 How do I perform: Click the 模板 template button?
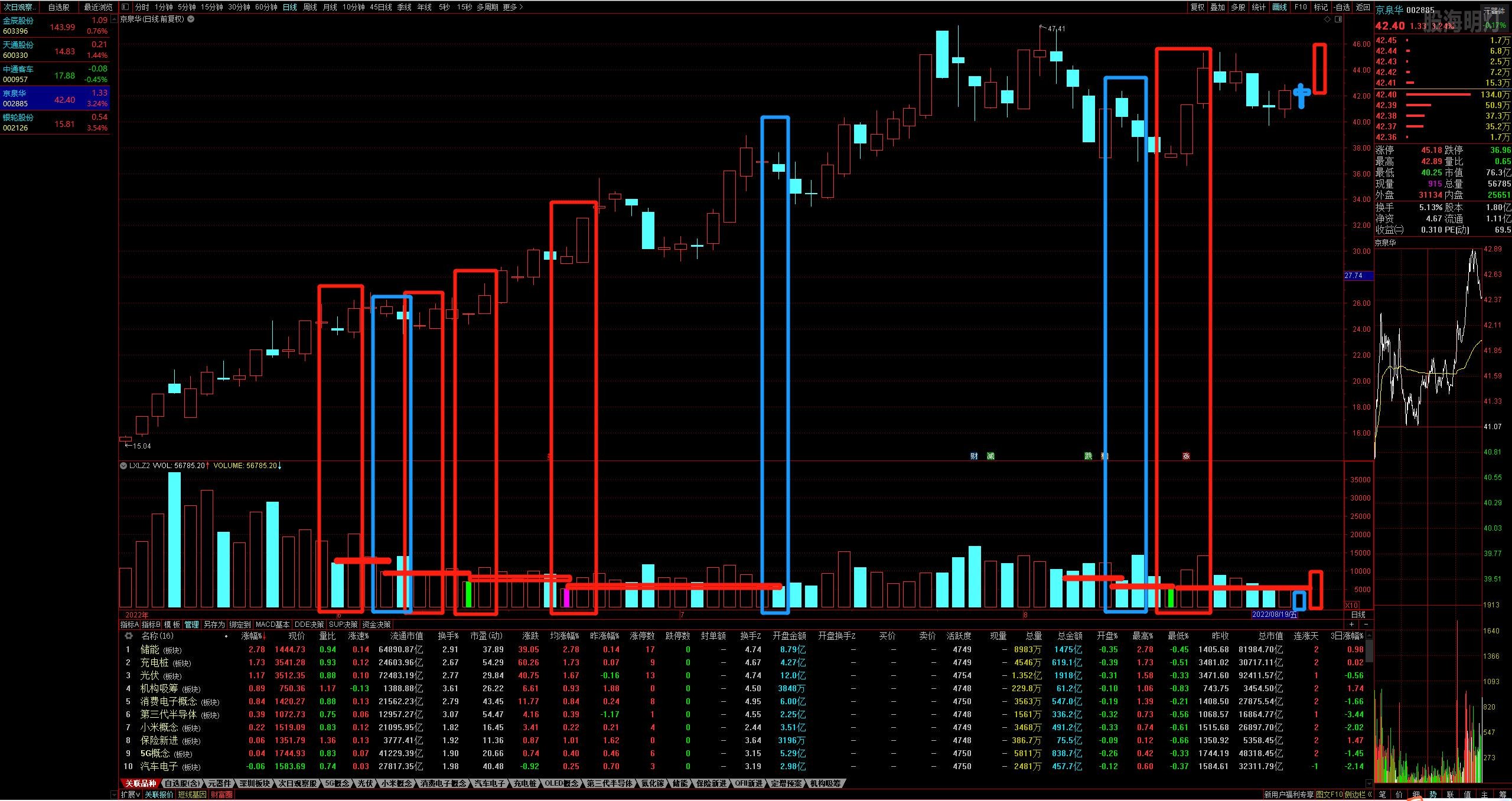coord(172,625)
